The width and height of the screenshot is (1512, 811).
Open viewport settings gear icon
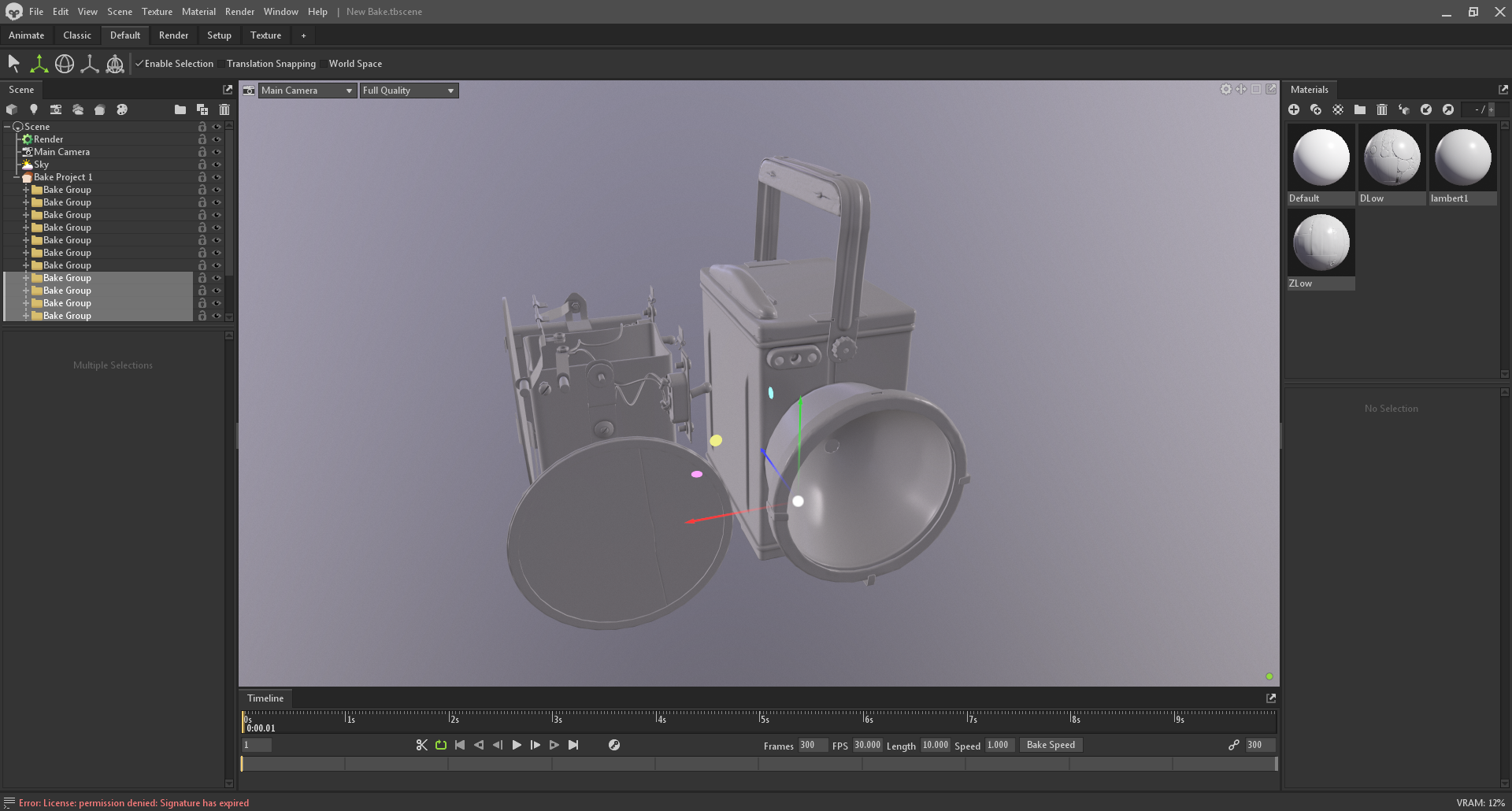point(1225,90)
